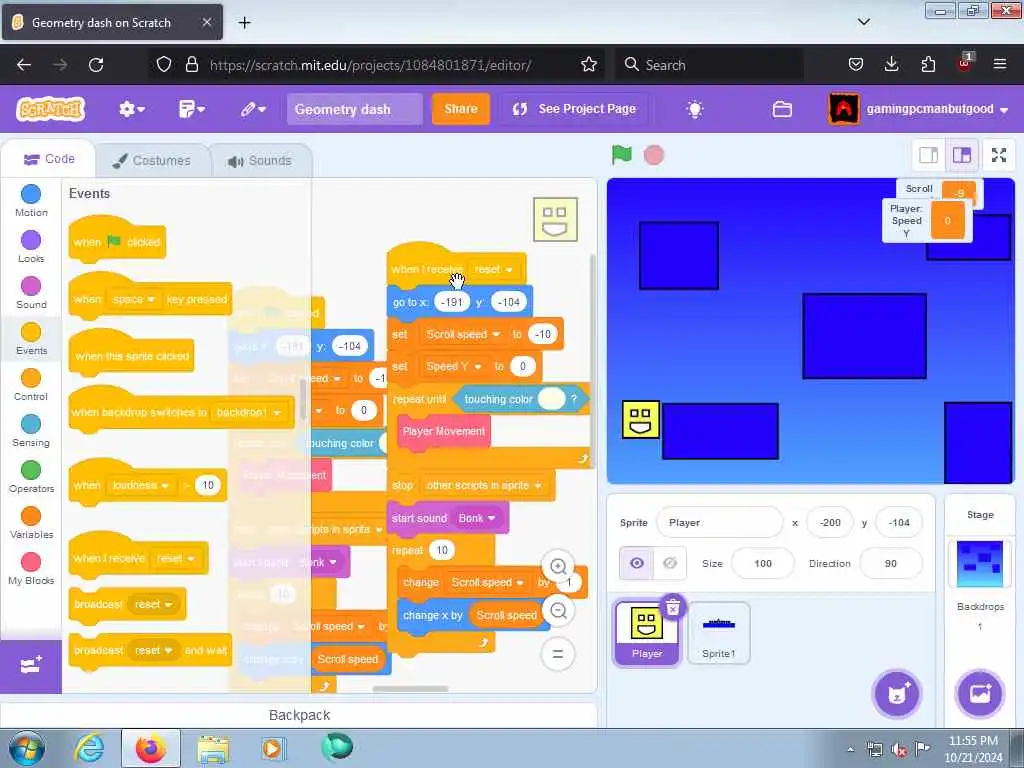This screenshot has height=768, width=1024.
Task: Click the green flag to start project
Action: pyautogui.click(x=622, y=155)
